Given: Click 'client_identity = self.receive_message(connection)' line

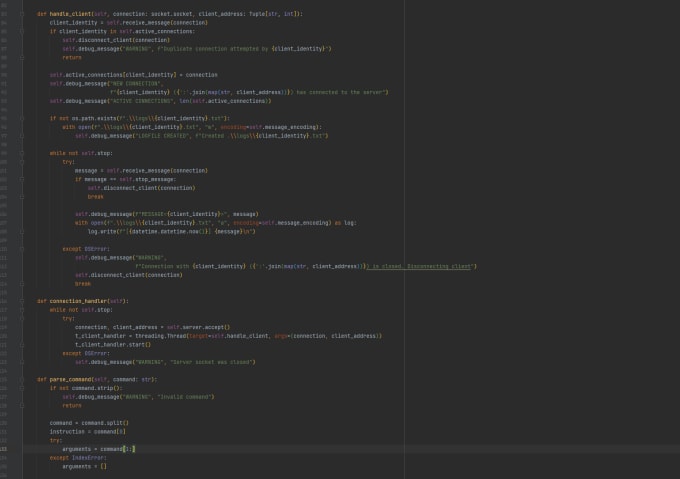Looking at the screenshot, I should tap(128, 23).
